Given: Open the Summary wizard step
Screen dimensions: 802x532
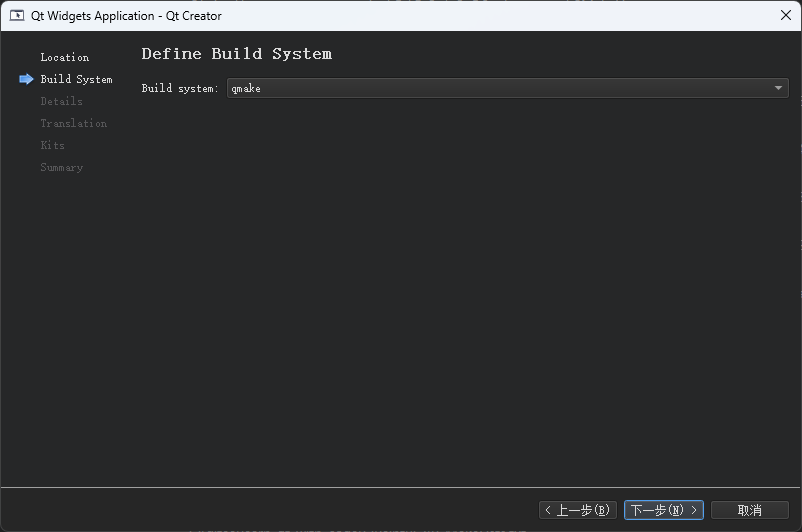Looking at the screenshot, I should (x=61, y=167).
